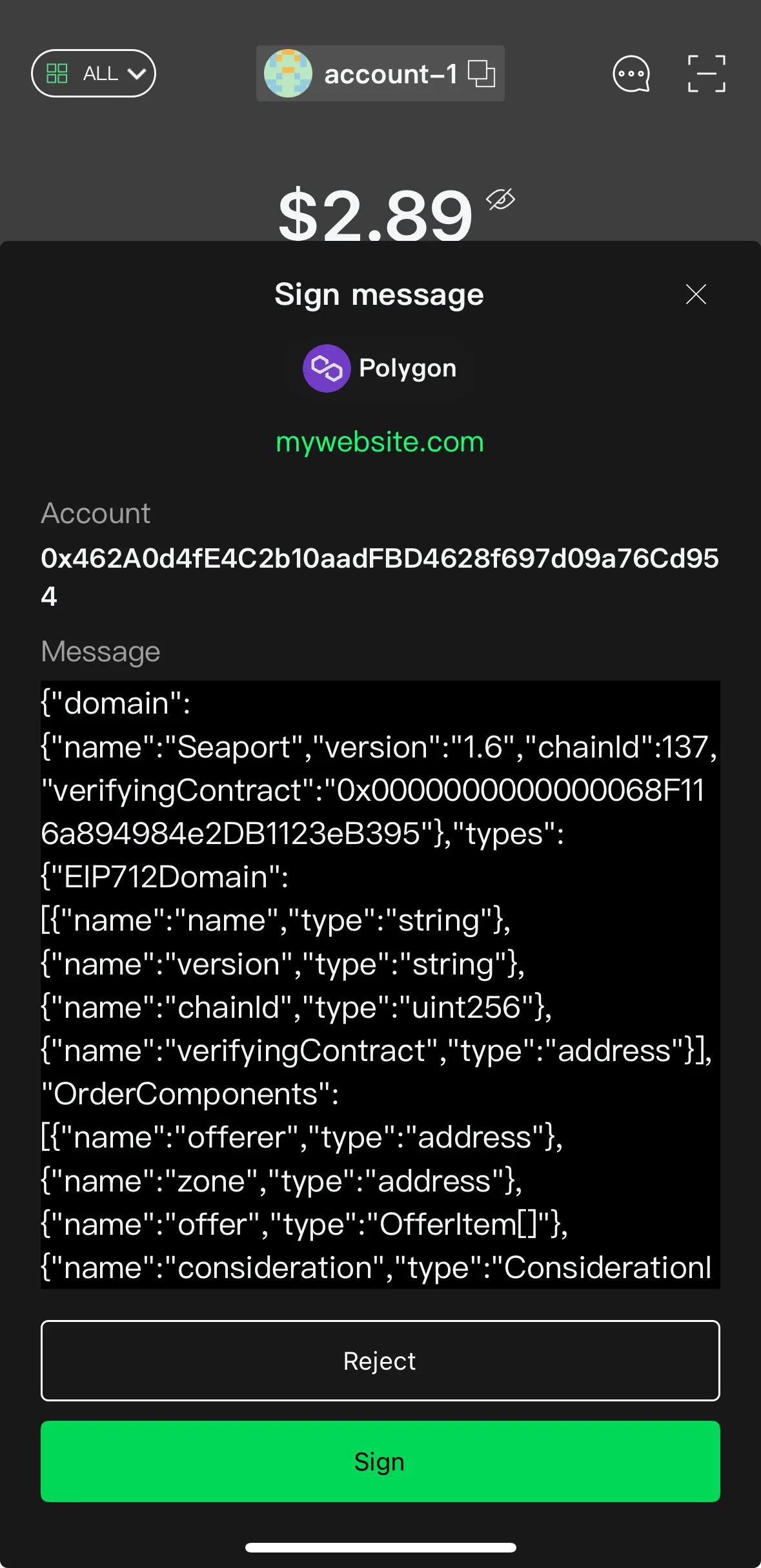Hide the $2.89 balance with eye toggle
Screen dimensions: 761x1568
click(x=500, y=200)
